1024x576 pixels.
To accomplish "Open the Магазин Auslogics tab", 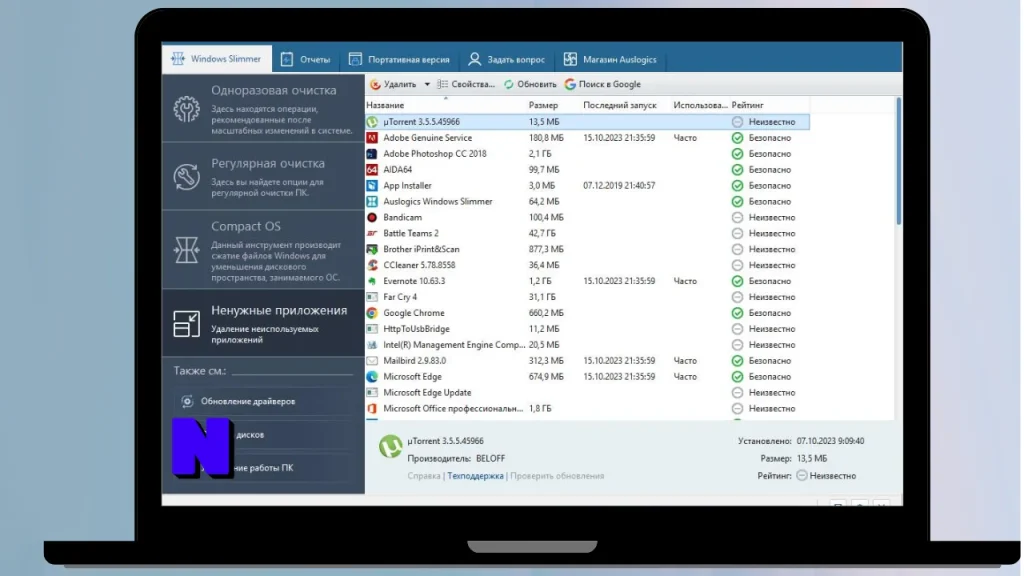I will tap(610, 59).
